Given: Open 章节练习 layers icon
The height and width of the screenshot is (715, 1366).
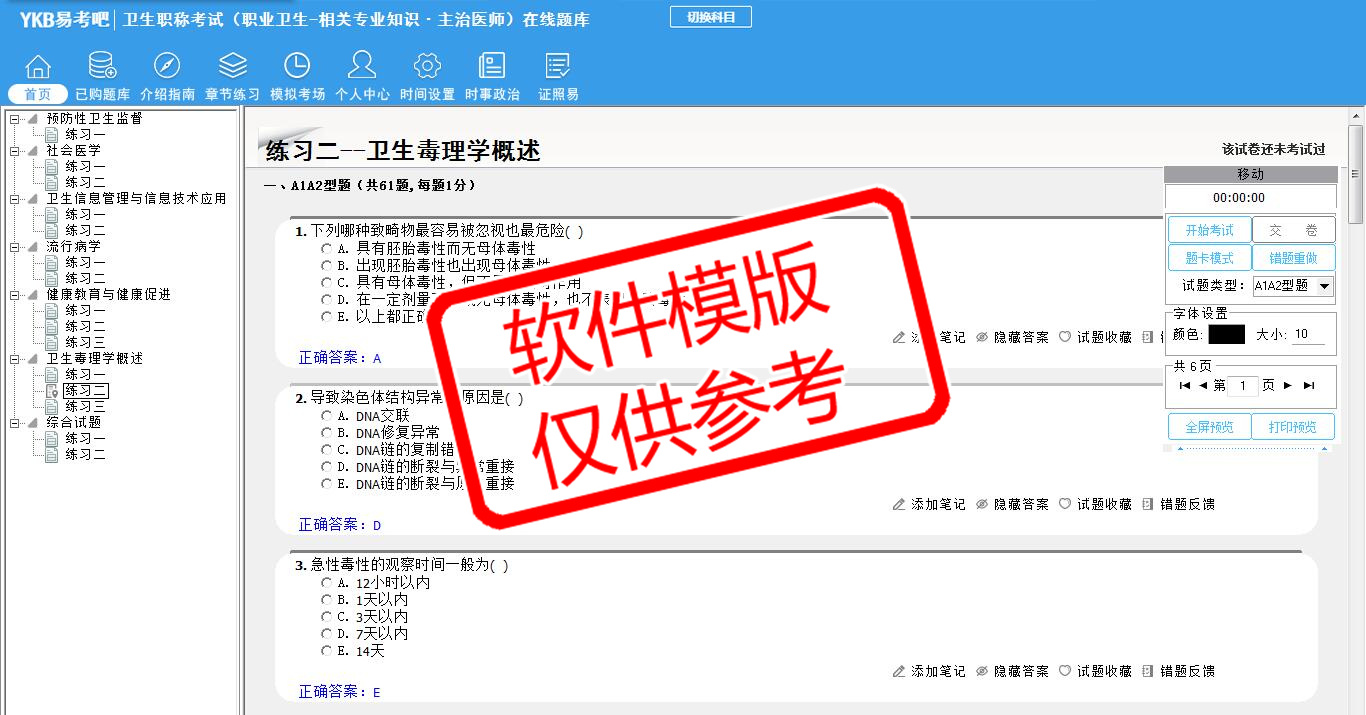Looking at the screenshot, I should [x=232, y=67].
